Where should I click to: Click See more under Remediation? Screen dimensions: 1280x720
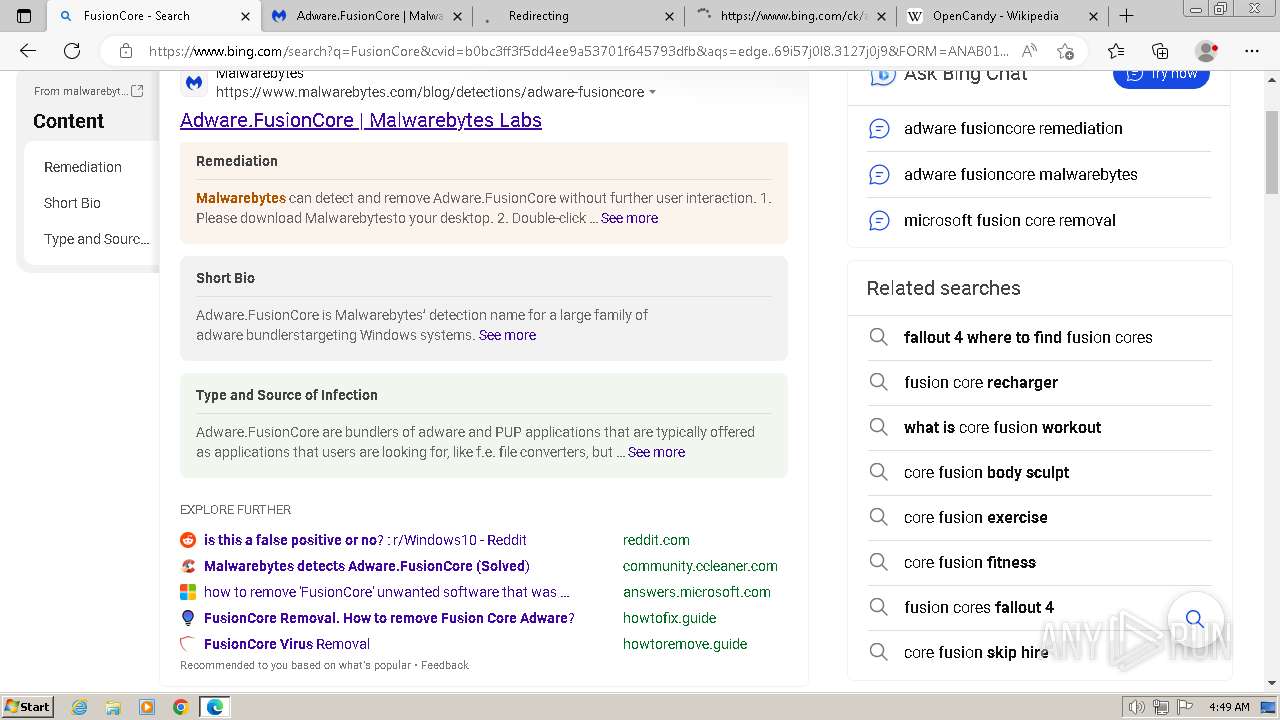[629, 218]
